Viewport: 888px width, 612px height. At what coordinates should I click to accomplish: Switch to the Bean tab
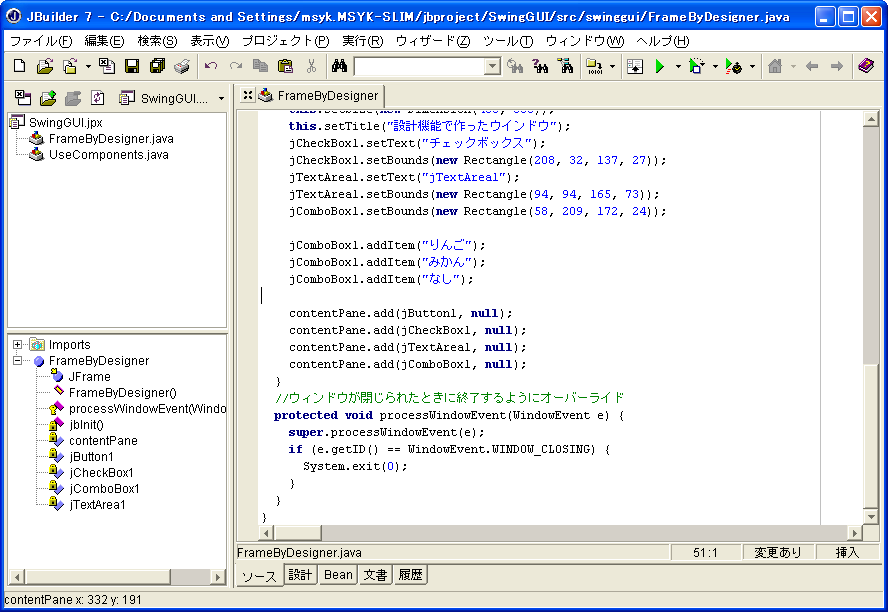pyautogui.click(x=338, y=575)
